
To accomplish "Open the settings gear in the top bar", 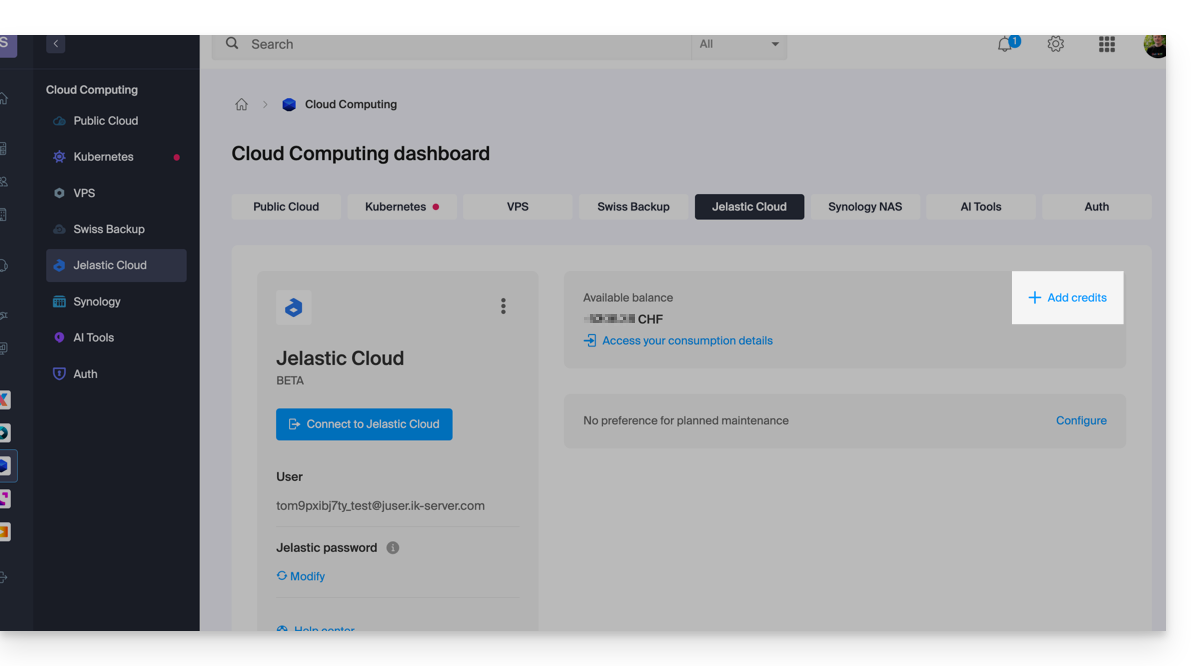I will pyautogui.click(x=1056, y=44).
